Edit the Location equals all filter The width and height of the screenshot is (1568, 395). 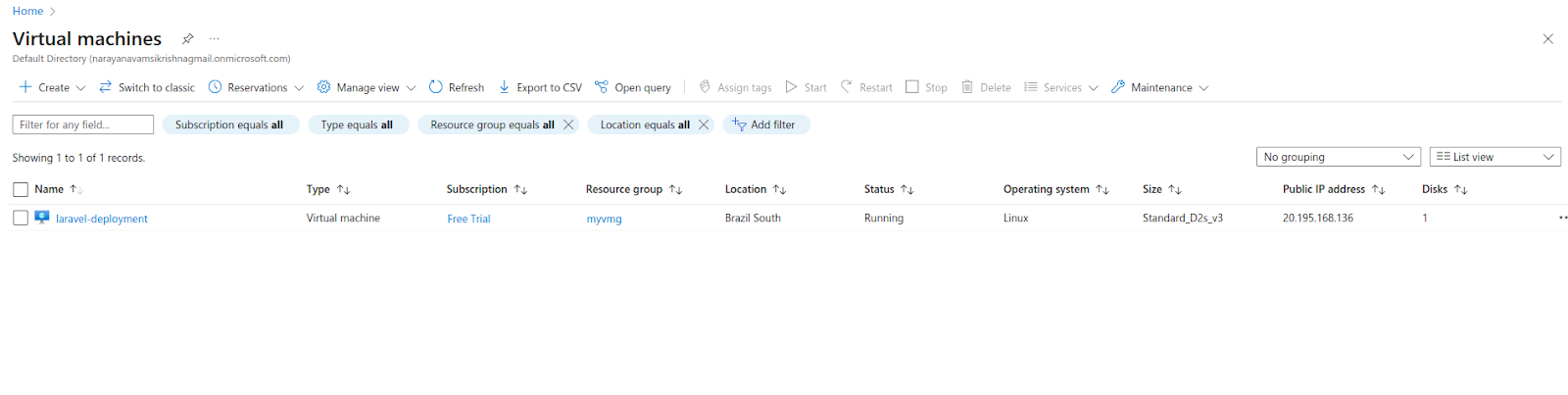[x=645, y=124]
